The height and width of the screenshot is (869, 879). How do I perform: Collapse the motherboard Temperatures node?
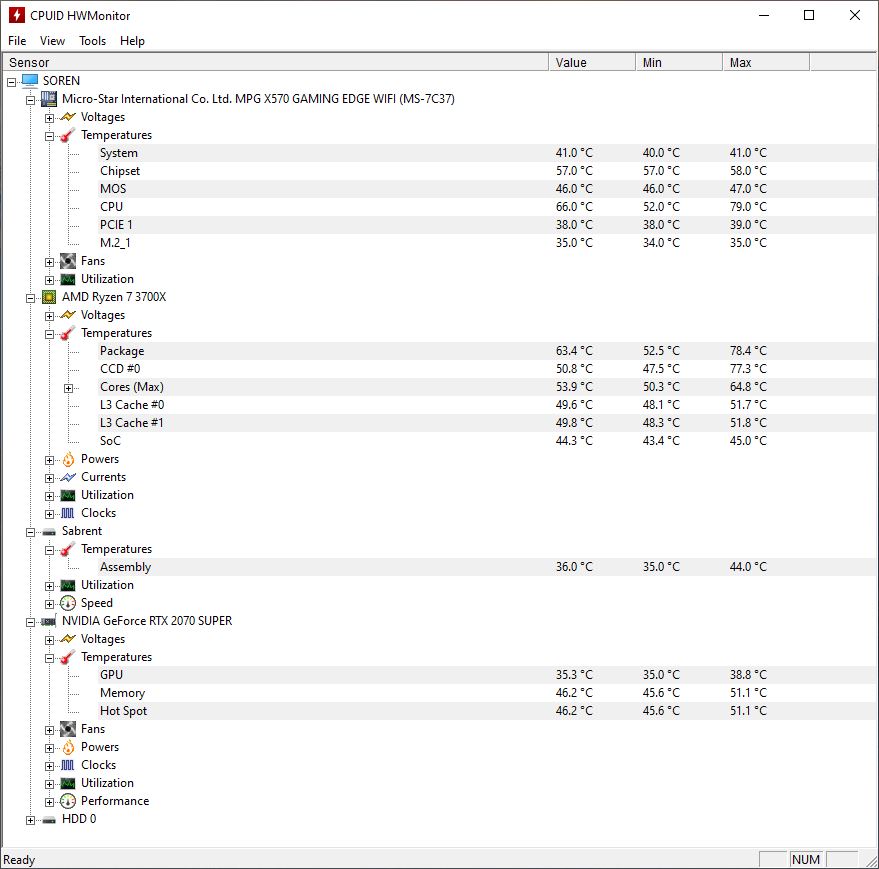[x=49, y=137]
